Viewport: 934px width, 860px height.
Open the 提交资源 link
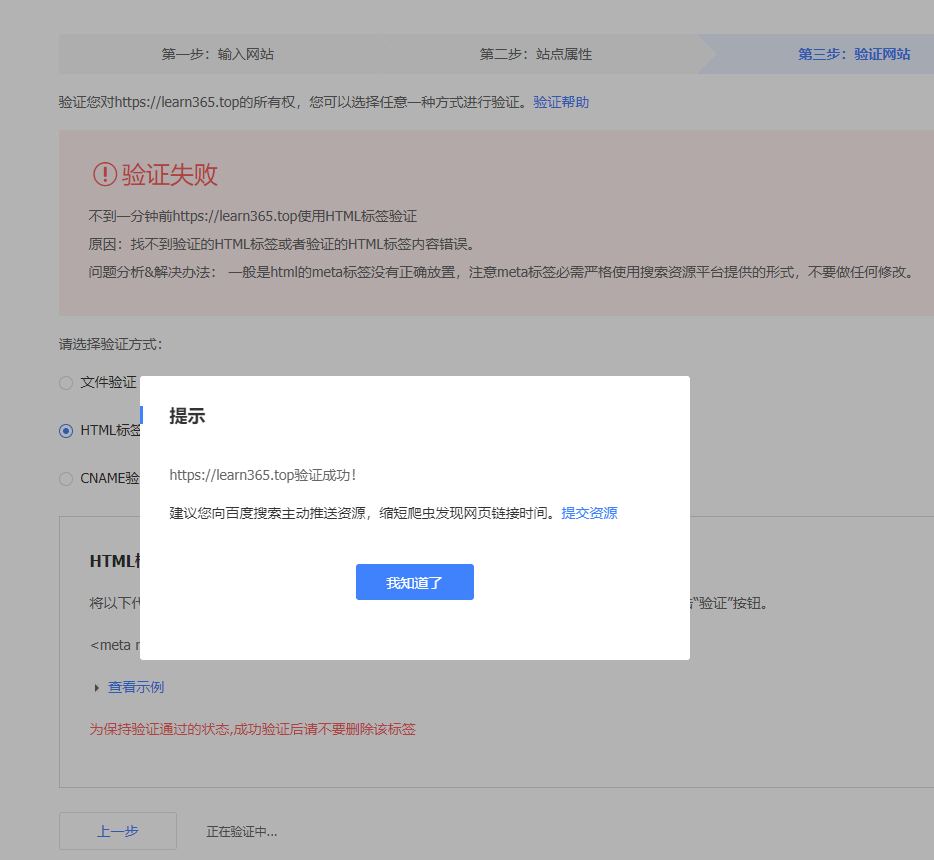point(589,513)
